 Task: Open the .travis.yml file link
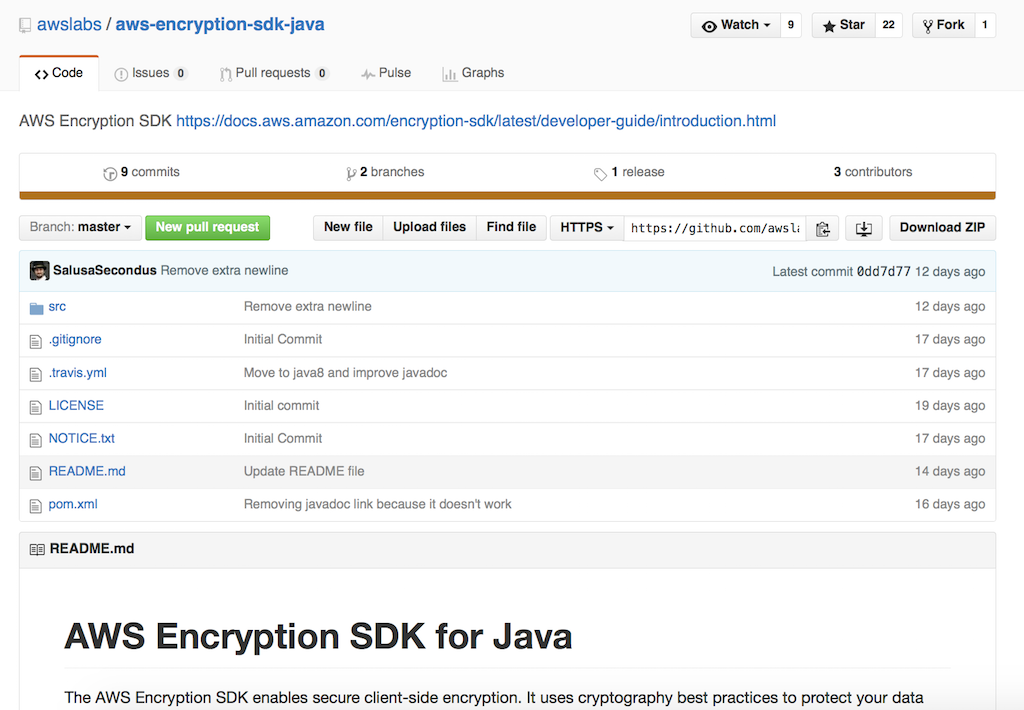[x=78, y=373]
